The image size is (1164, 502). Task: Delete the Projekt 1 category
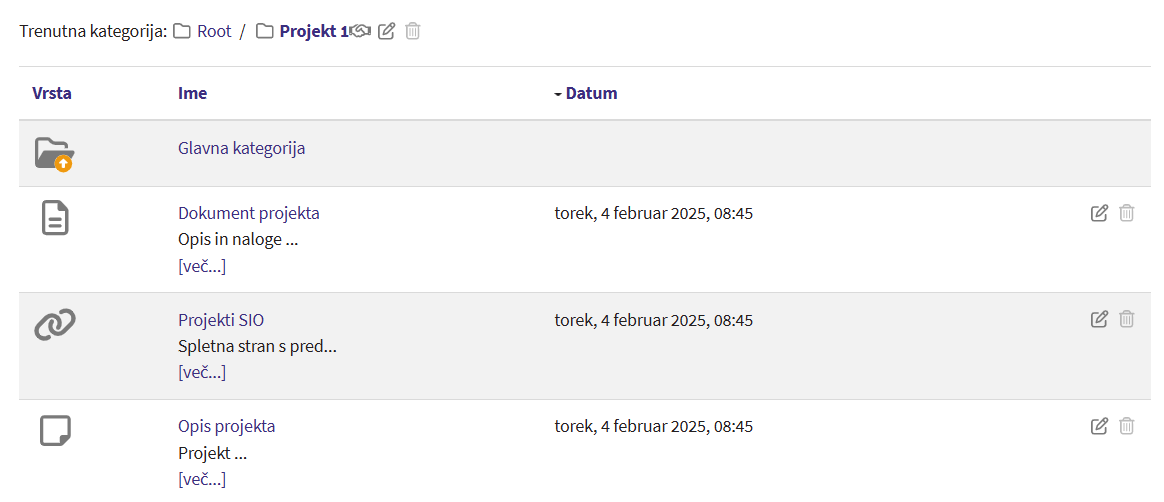pyautogui.click(x=413, y=31)
